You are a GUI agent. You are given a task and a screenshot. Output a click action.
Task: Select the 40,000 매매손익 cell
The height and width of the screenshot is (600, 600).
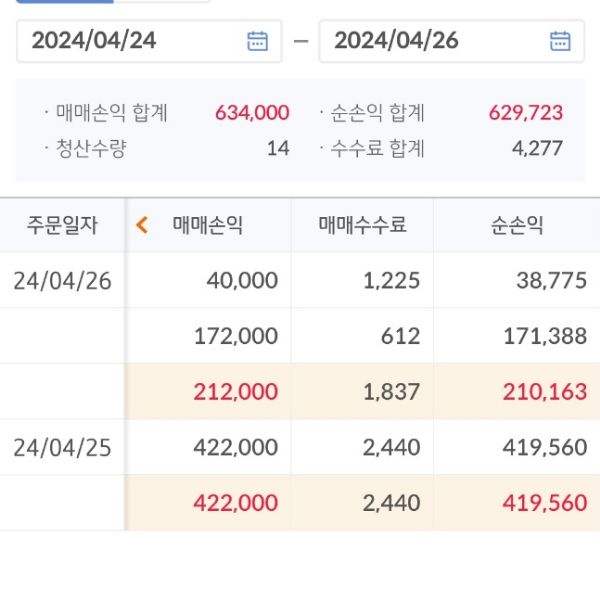242,280
